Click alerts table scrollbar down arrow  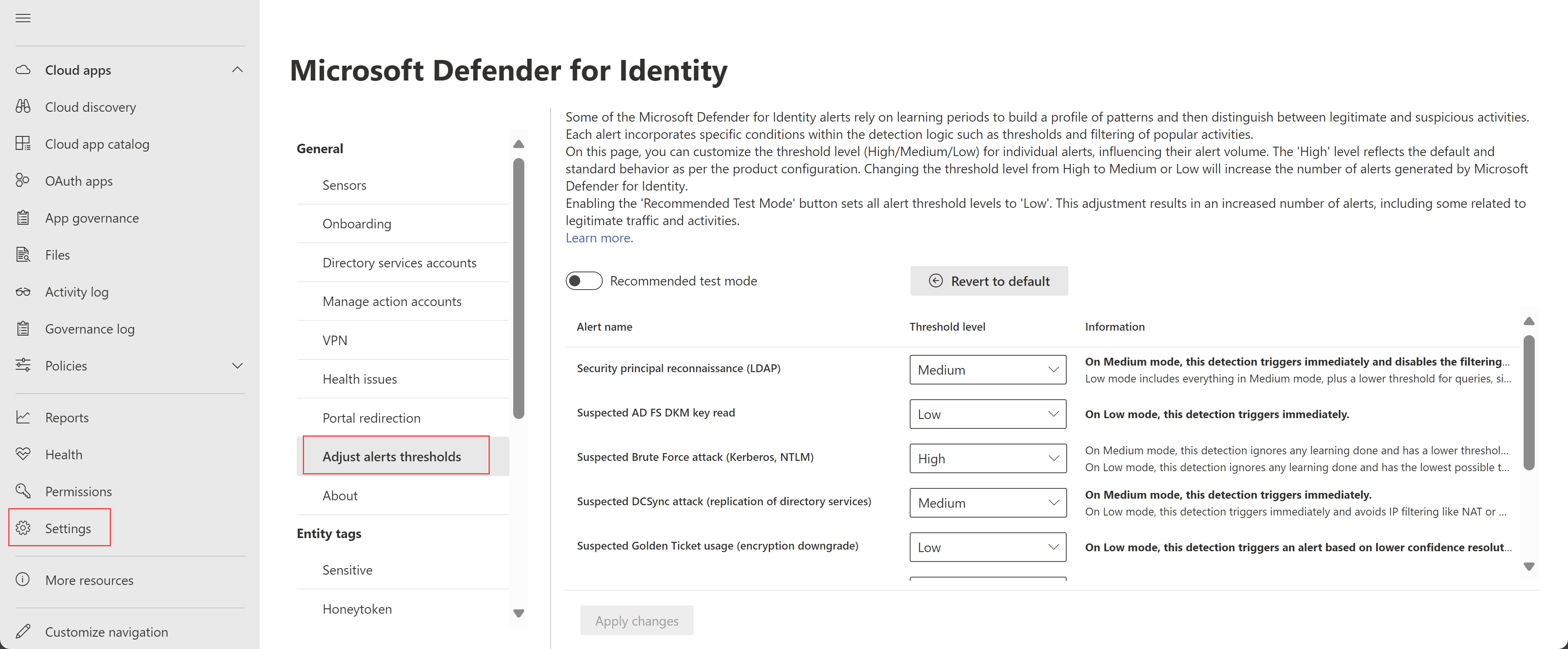click(x=1529, y=567)
